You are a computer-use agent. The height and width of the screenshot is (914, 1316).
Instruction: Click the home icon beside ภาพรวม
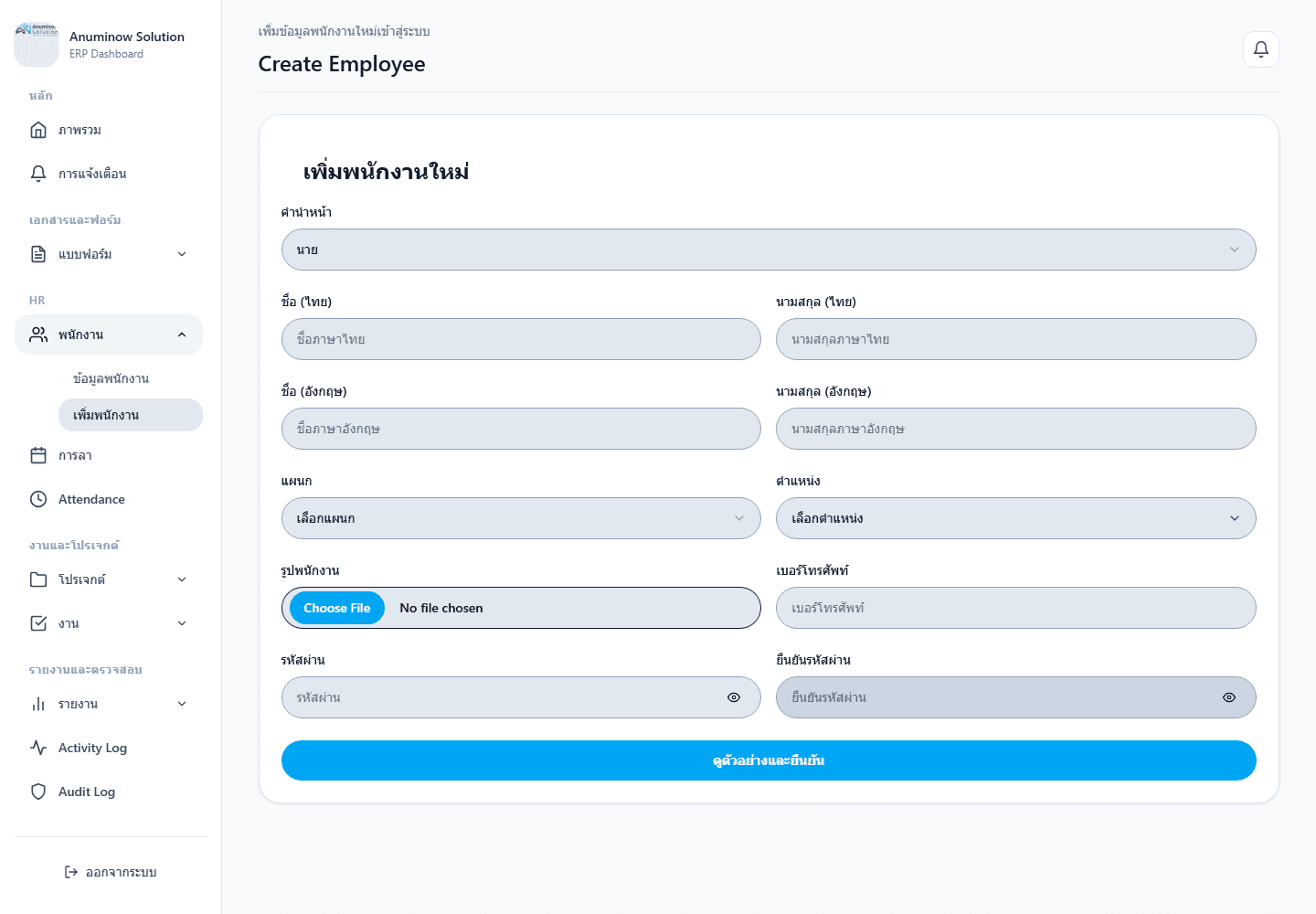(38, 130)
